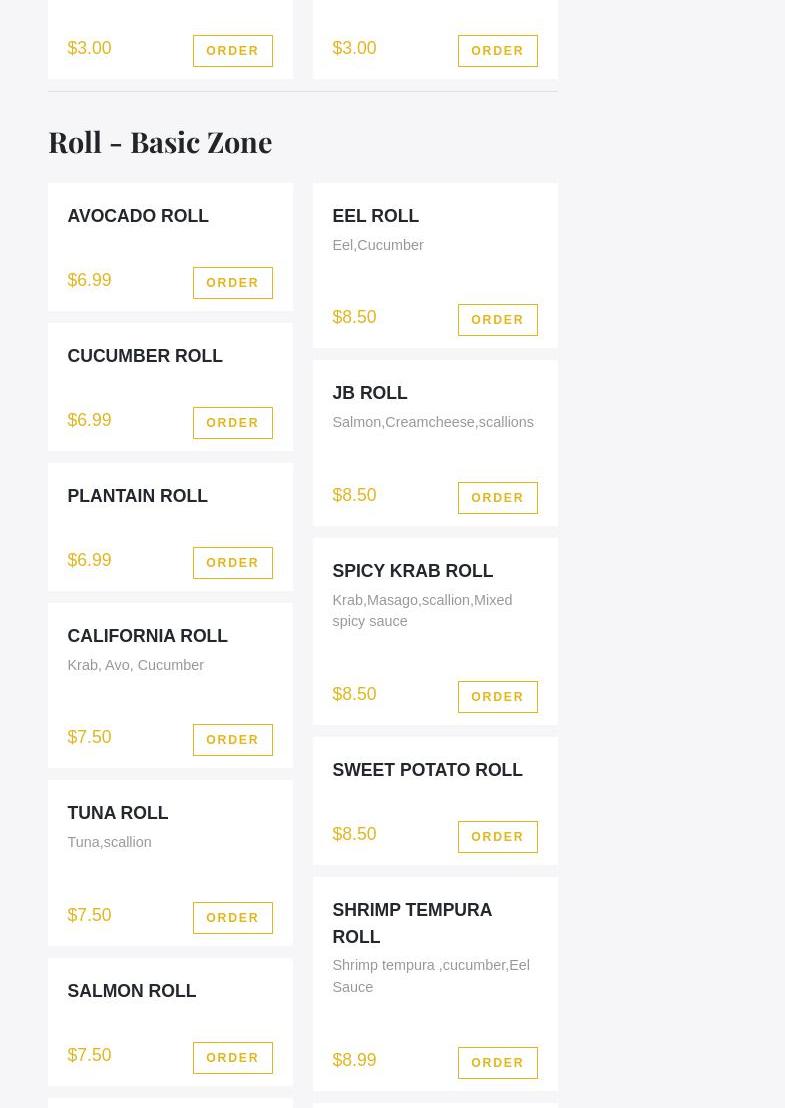Order the California Roll
This screenshot has height=1108, width=785.
232,740
